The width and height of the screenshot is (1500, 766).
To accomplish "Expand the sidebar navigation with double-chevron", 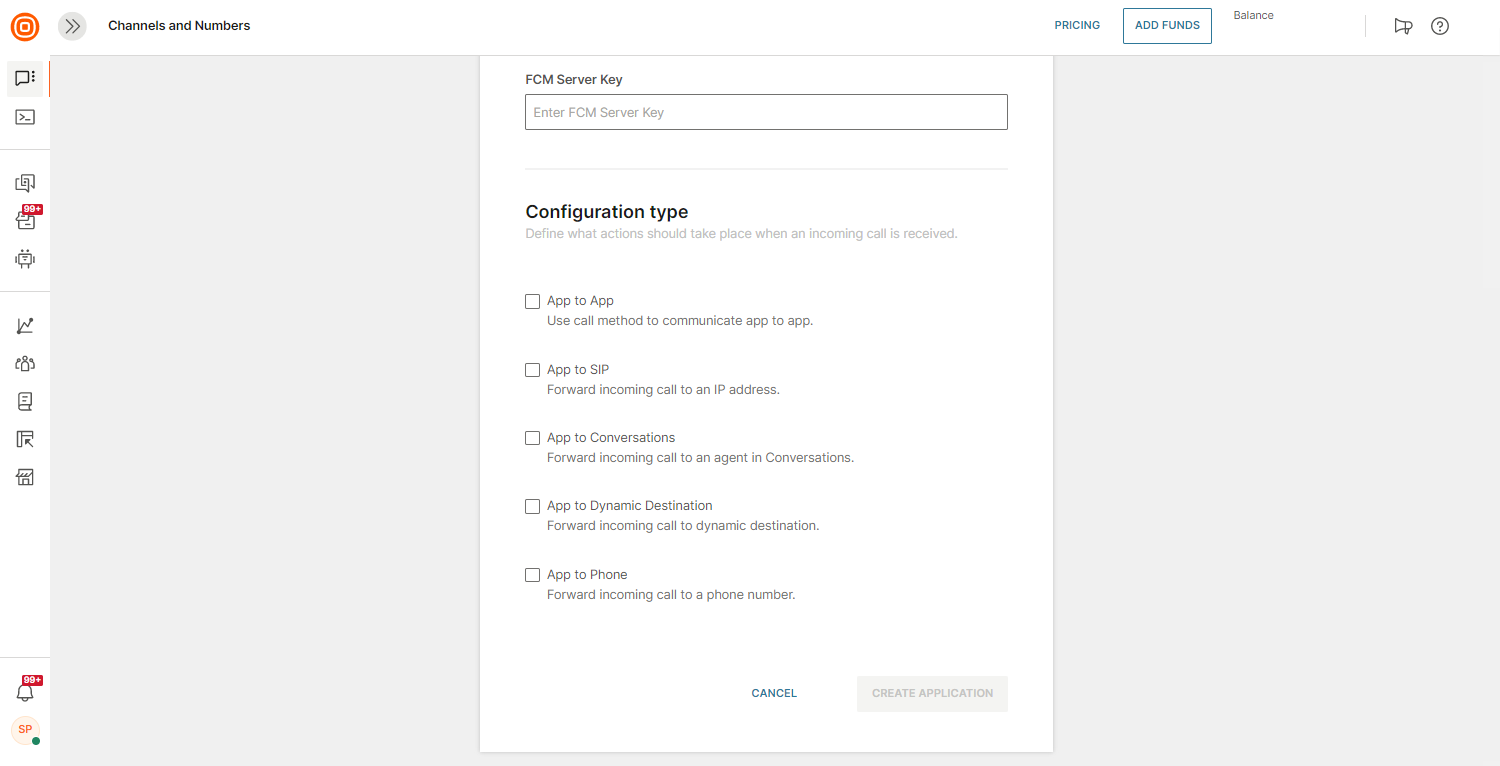I will tap(72, 27).
